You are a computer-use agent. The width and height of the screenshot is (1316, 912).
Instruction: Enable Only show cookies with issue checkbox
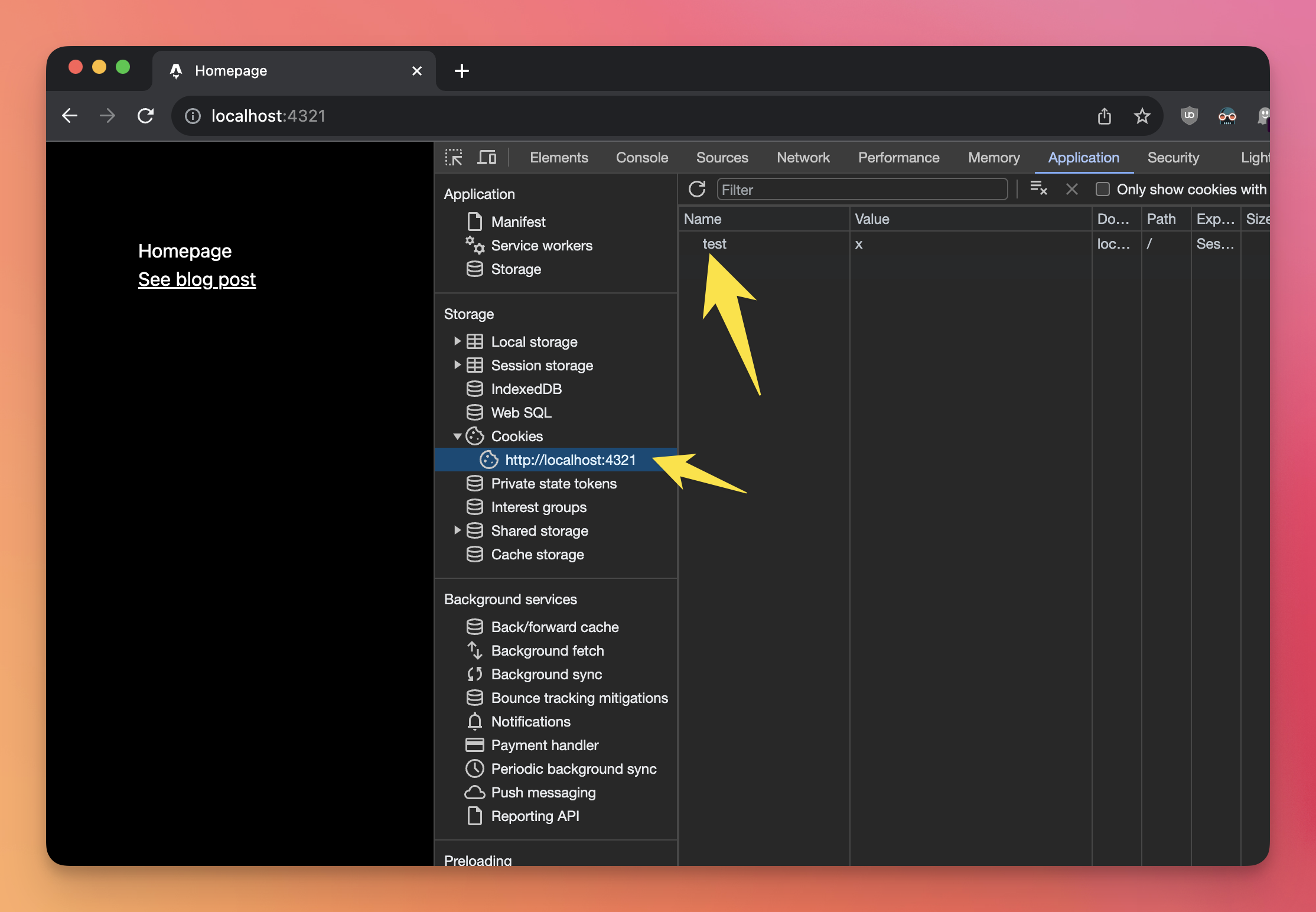pos(1102,189)
